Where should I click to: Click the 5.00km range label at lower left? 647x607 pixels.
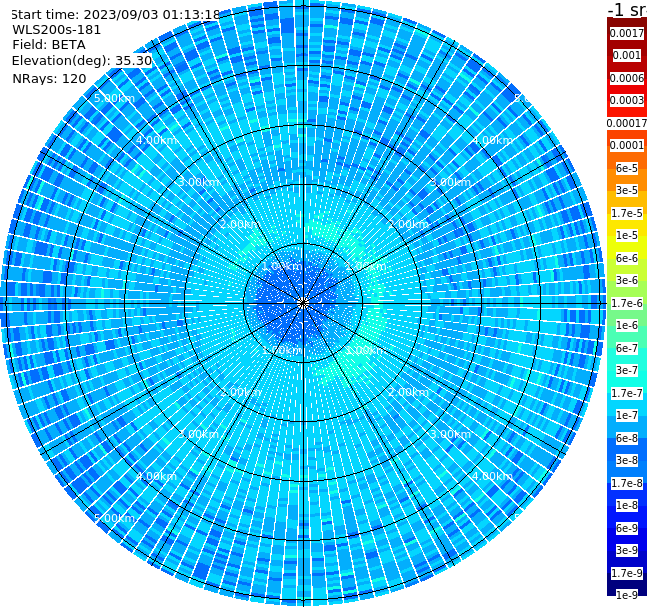pos(114,518)
